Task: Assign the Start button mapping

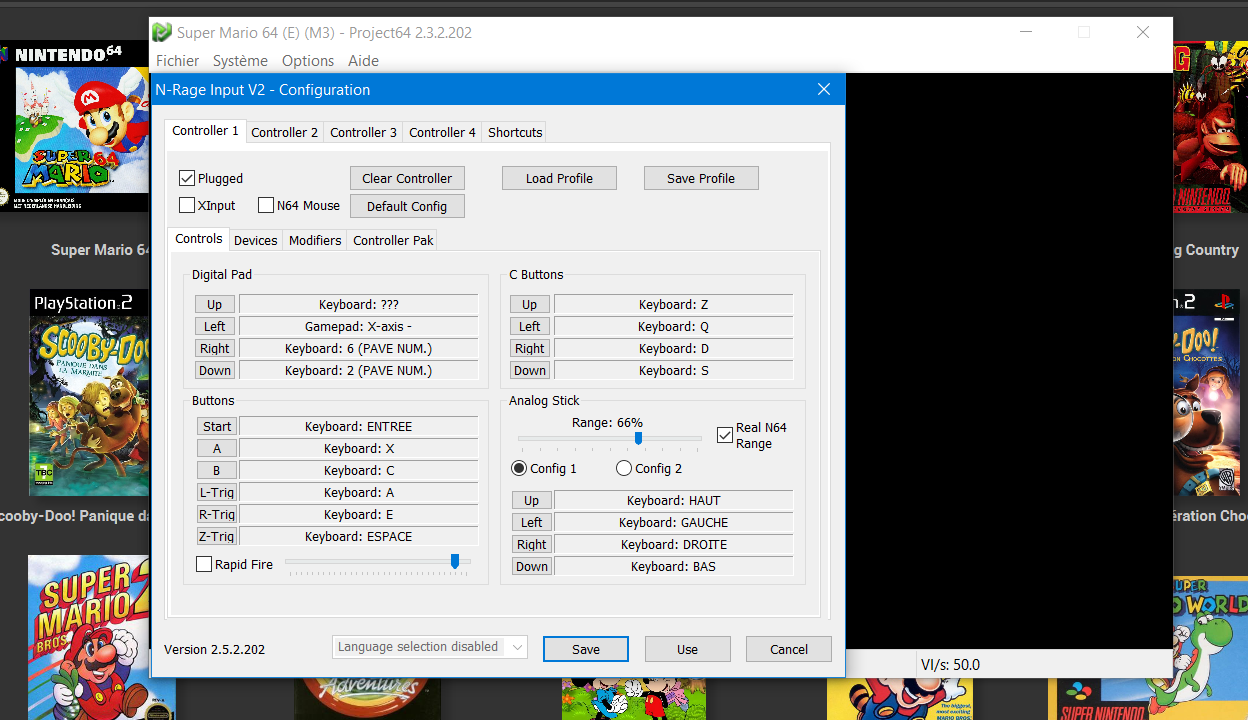Action: pos(217,426)
